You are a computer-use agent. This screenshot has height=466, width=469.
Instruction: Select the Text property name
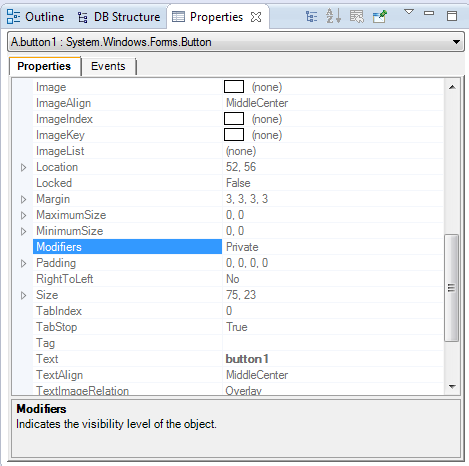tap(47, 359)
